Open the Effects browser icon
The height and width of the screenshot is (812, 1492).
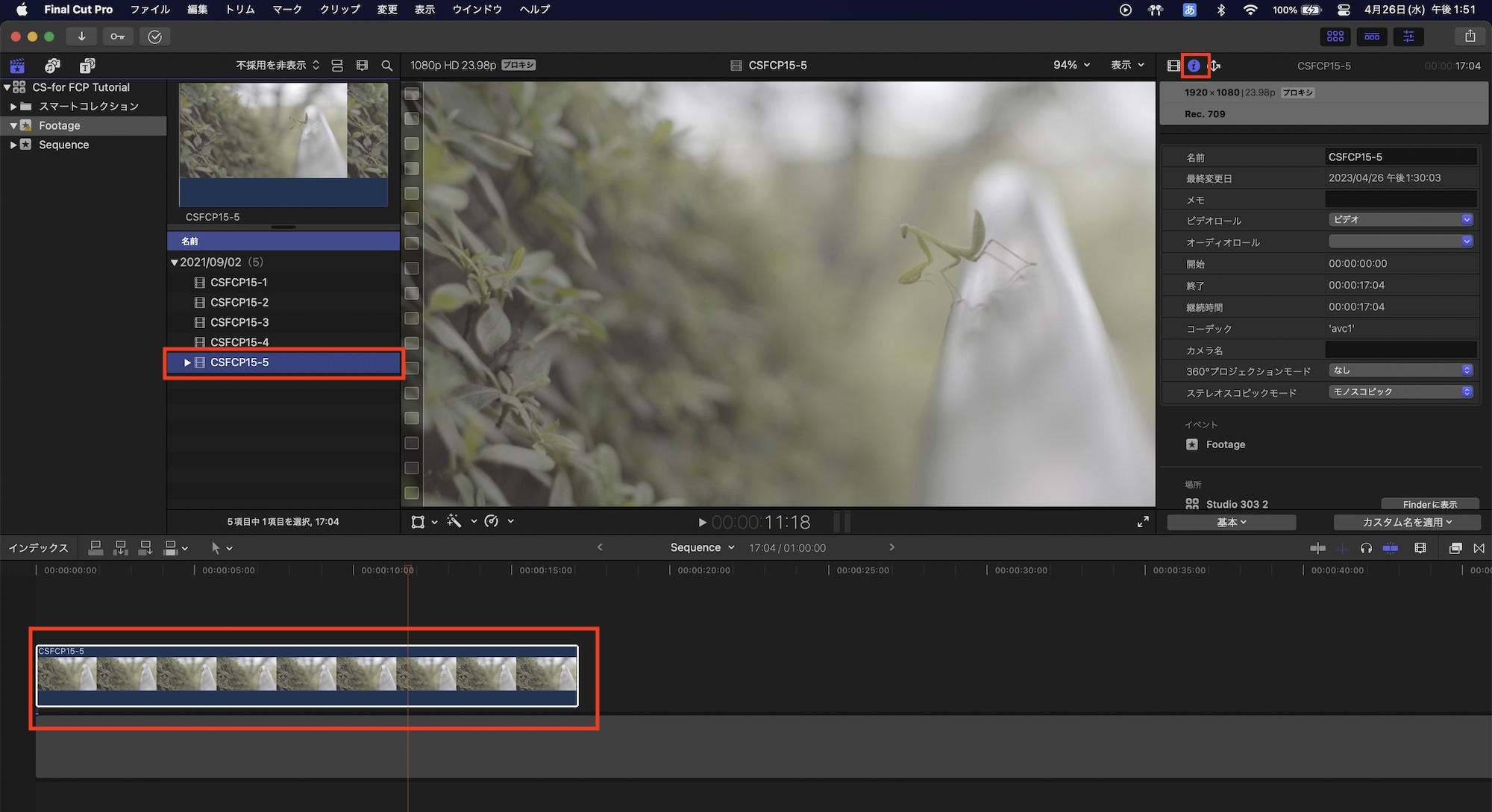tap(1455, 548)
